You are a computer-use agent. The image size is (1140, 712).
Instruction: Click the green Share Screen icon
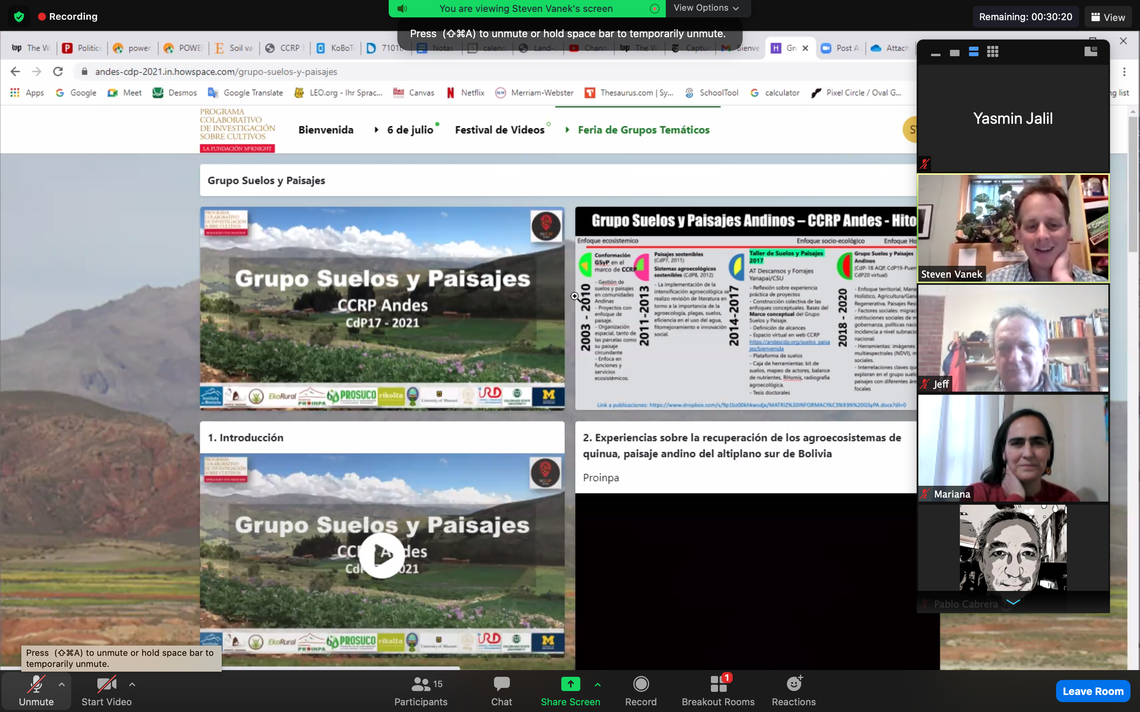click(570, 685)
